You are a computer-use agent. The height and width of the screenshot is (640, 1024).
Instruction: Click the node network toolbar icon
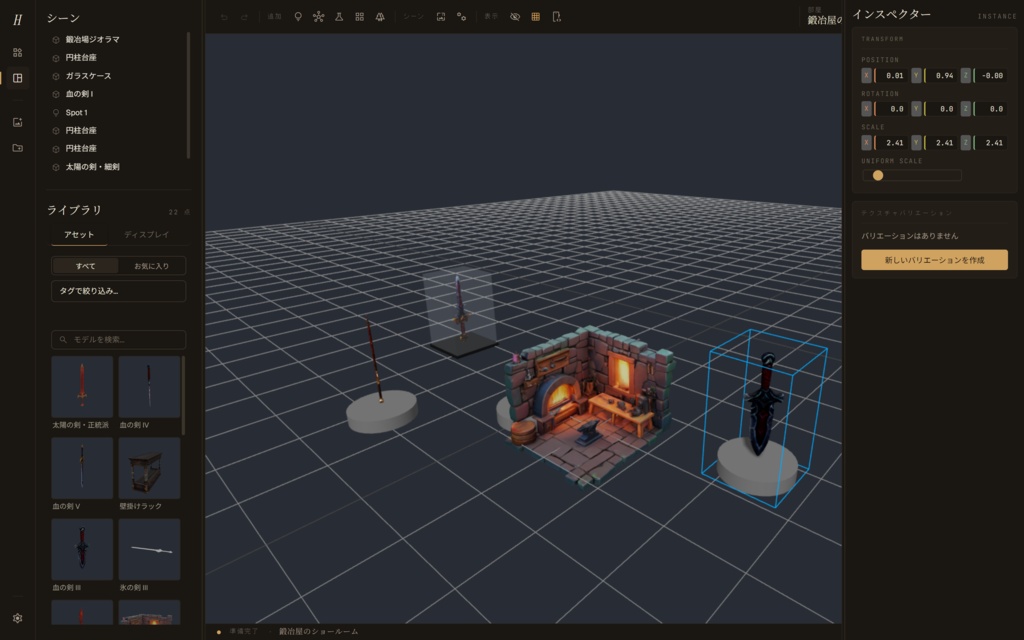[318, 17]
